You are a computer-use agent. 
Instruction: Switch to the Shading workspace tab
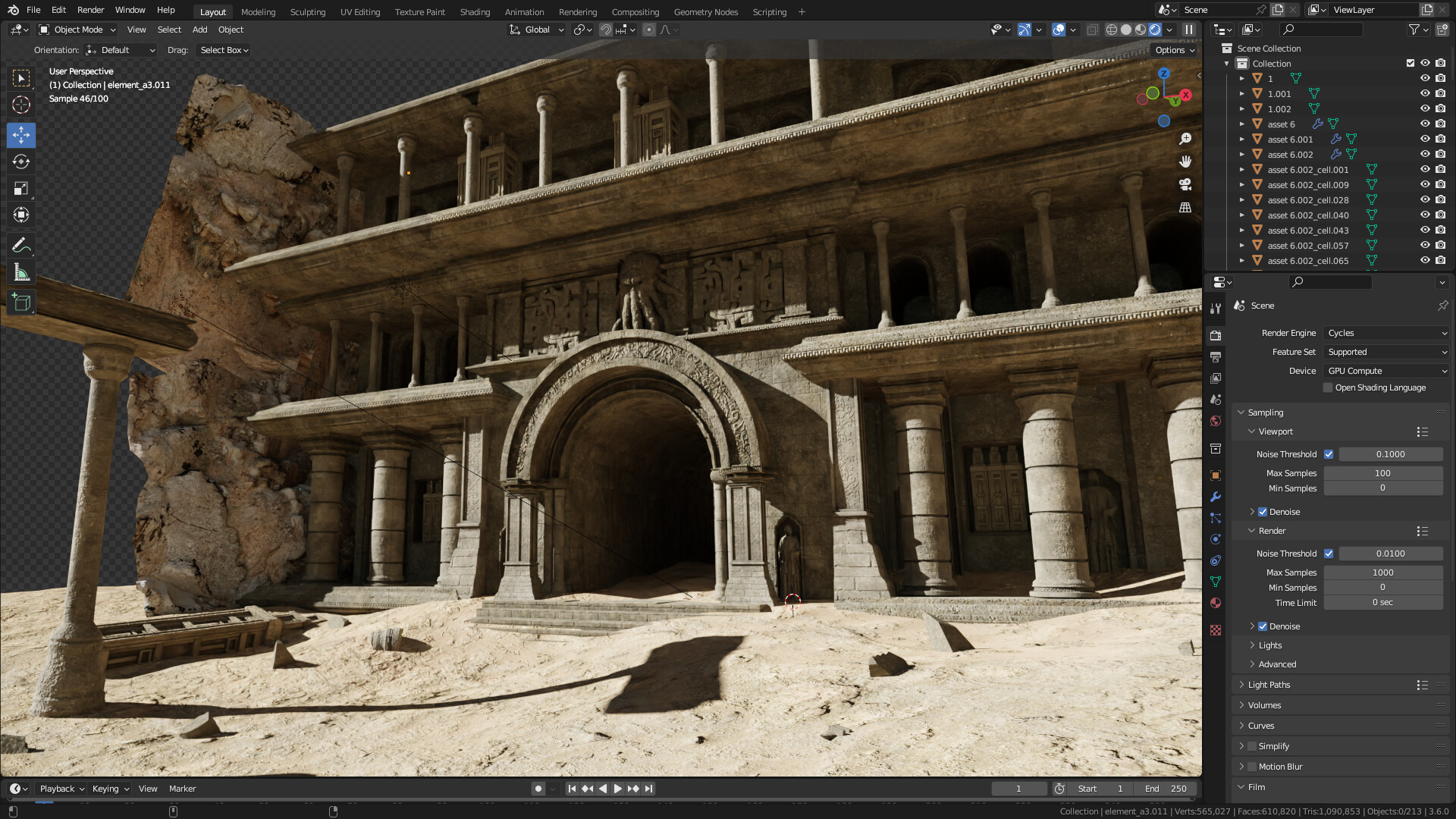475,11
